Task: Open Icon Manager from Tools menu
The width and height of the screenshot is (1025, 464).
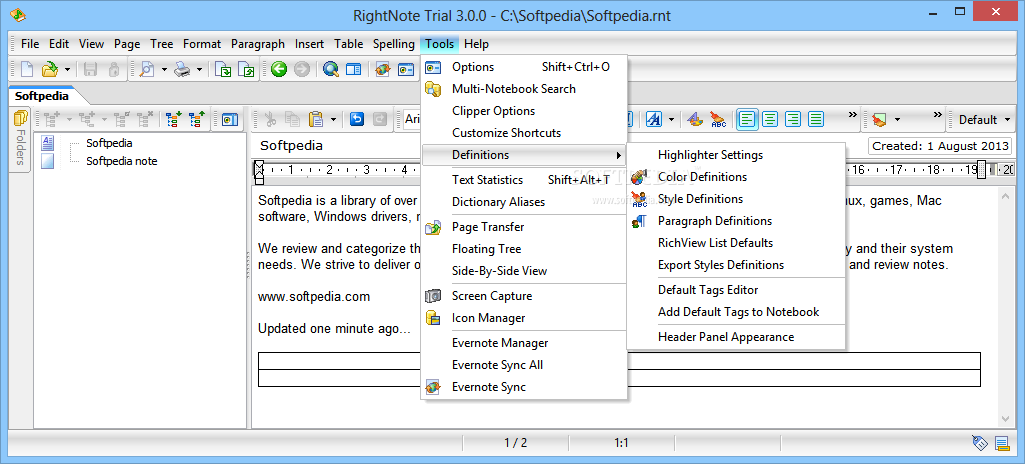Action: [524, 318]
